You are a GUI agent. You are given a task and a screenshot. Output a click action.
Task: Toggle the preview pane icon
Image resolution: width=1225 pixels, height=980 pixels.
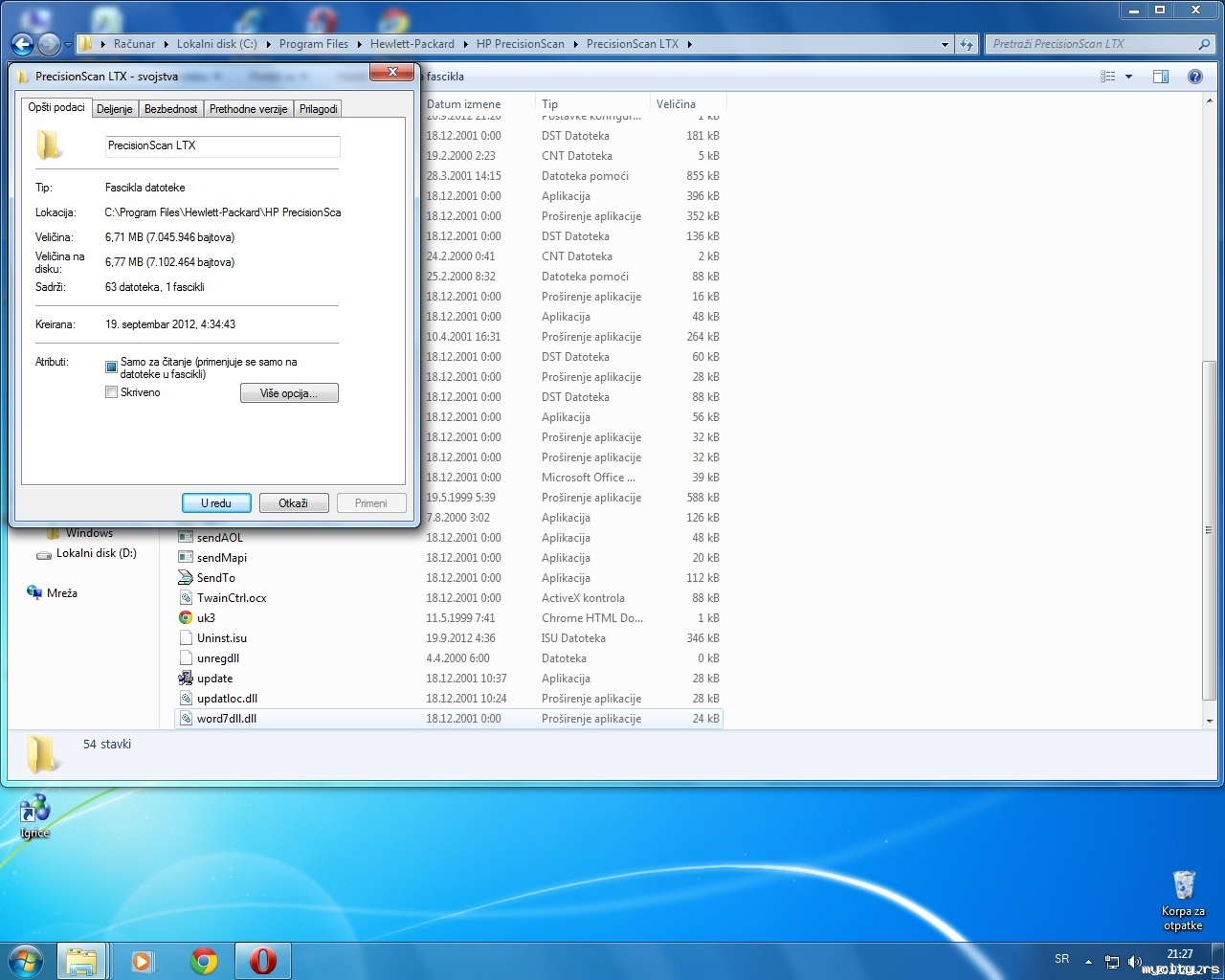point(1160,77)
